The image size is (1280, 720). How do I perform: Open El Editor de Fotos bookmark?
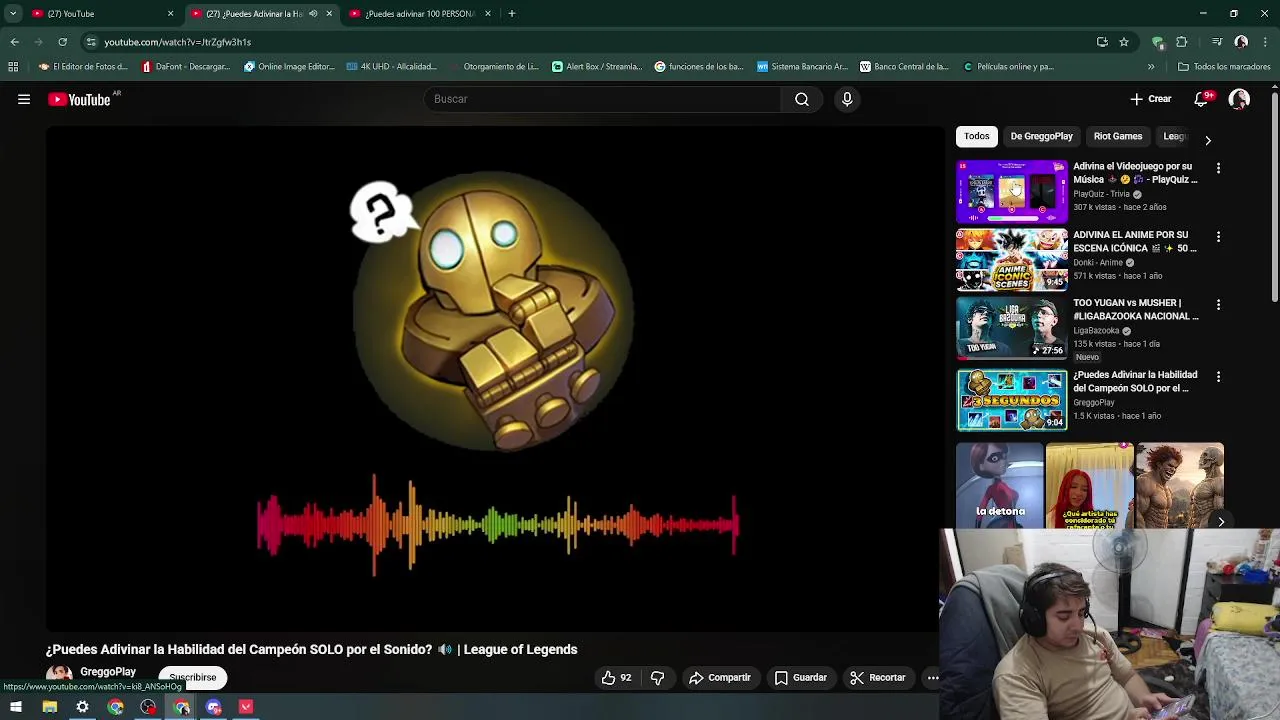click(83, 67)
